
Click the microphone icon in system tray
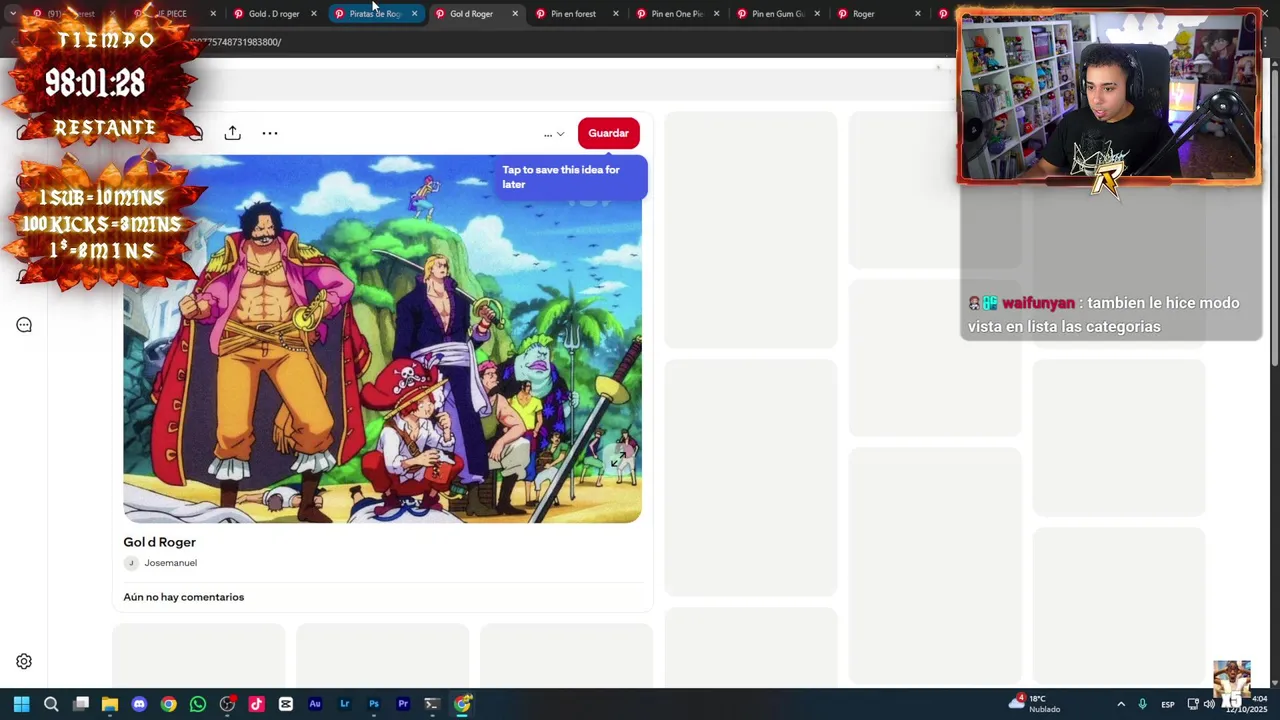[1142, 704]
